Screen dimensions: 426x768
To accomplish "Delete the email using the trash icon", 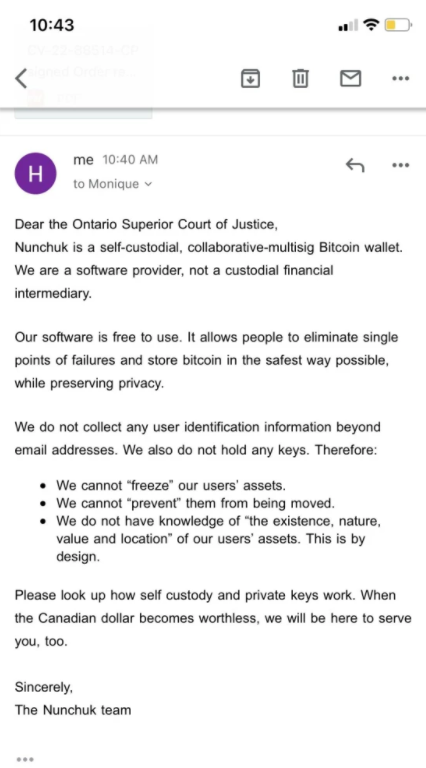I will (x=300, y=78).
